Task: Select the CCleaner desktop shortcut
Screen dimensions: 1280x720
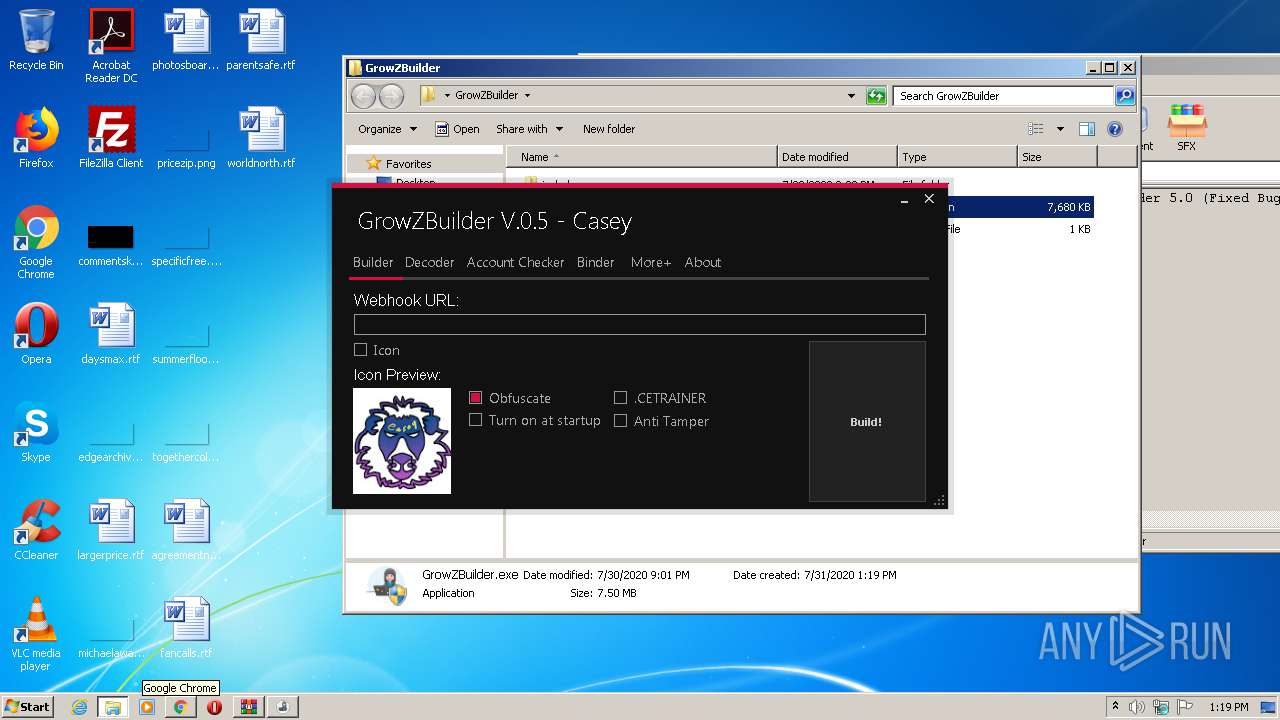Action: pos(36,530)
